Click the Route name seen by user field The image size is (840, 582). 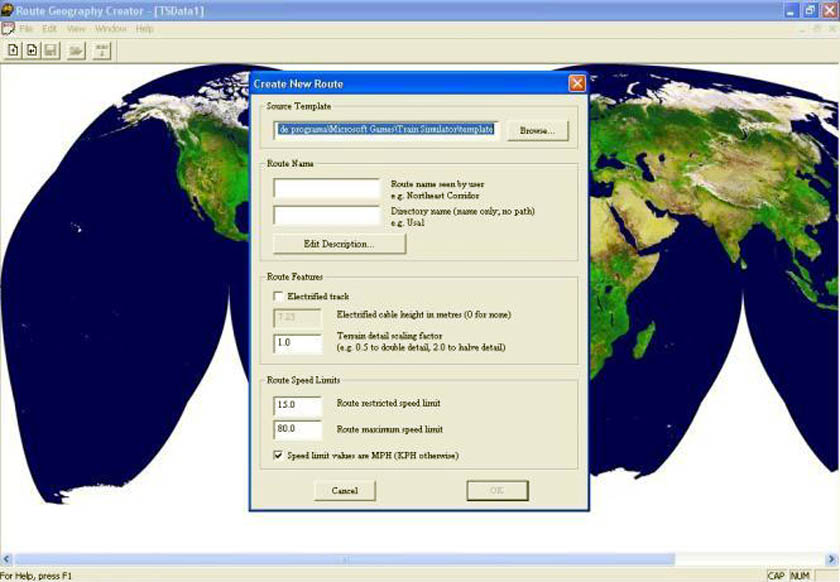[326, 188]
